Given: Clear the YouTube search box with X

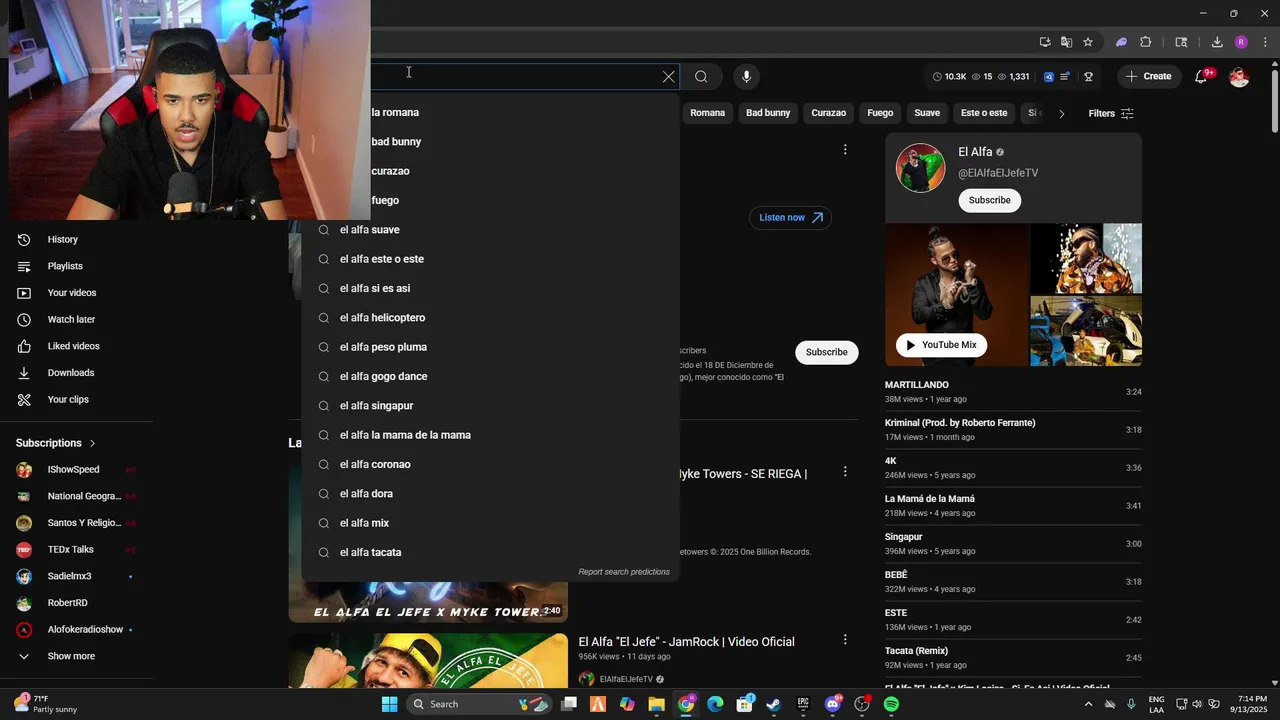Looking at the screenshot, I should click(669, 77).
